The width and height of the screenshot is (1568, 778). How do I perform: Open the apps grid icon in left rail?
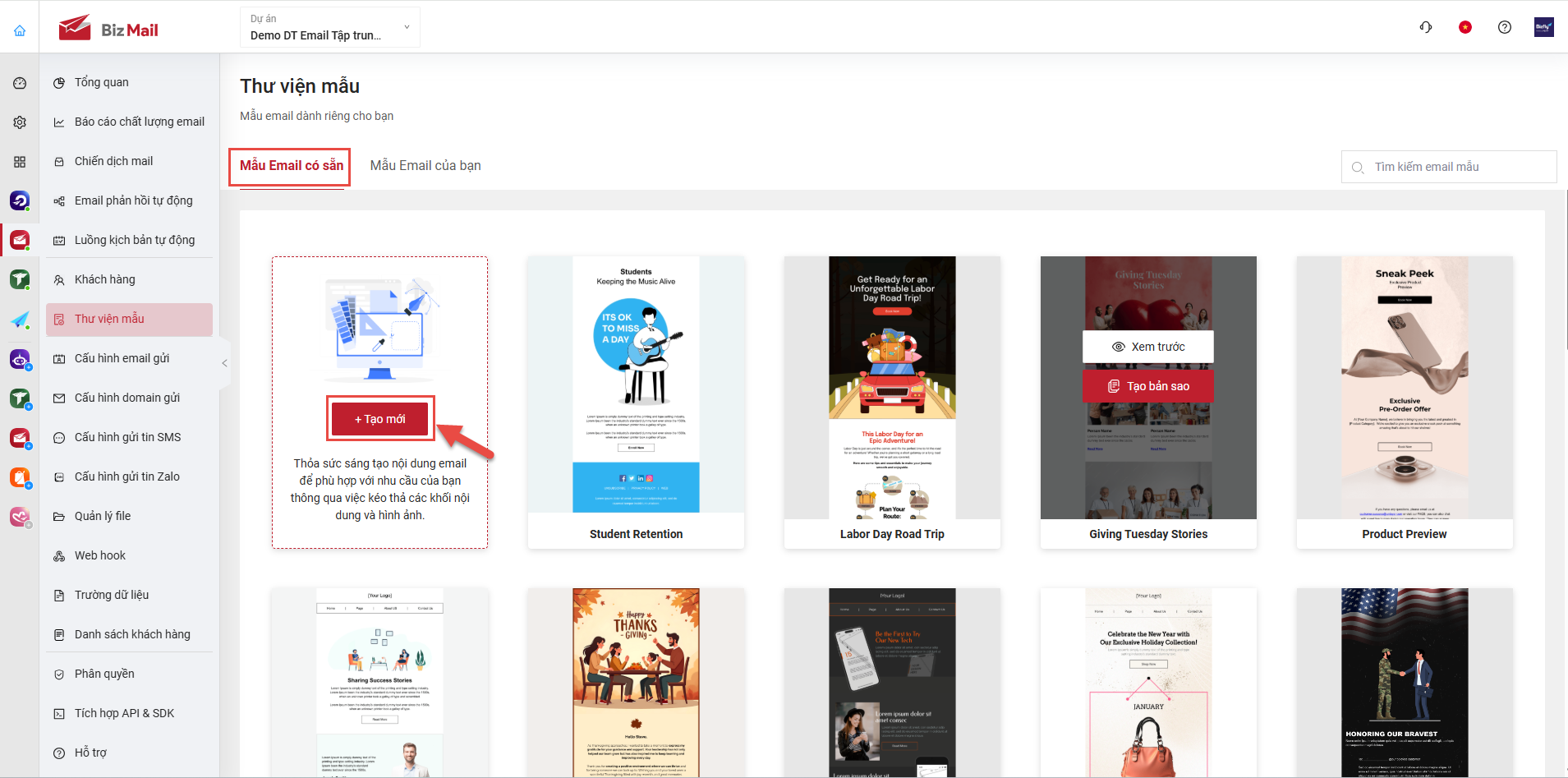tap(20, 162)
